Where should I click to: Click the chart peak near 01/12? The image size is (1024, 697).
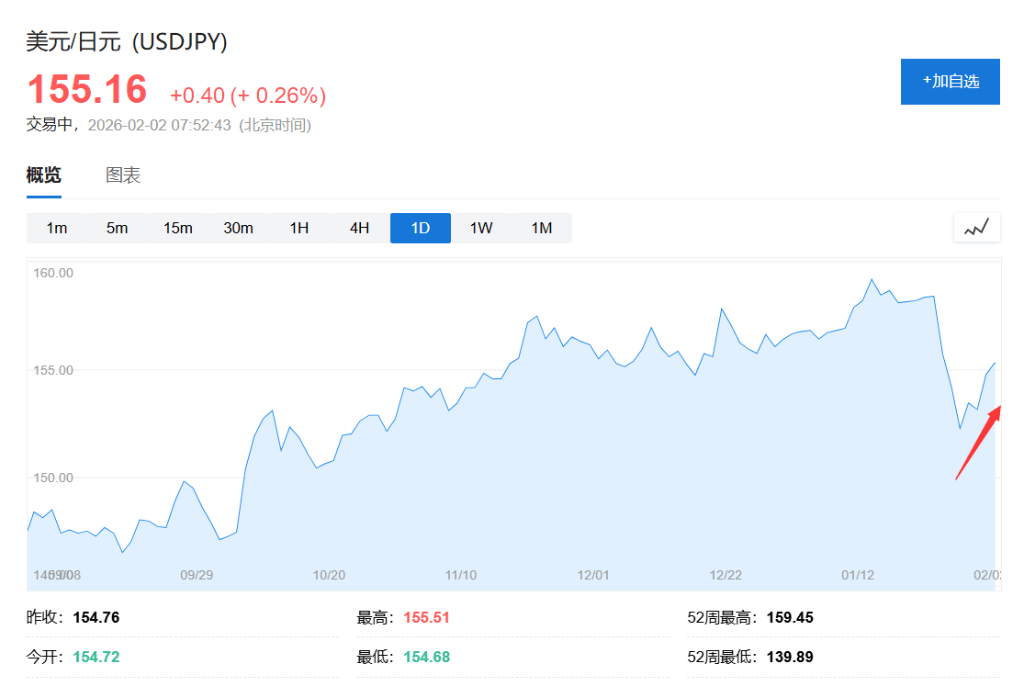872,280
